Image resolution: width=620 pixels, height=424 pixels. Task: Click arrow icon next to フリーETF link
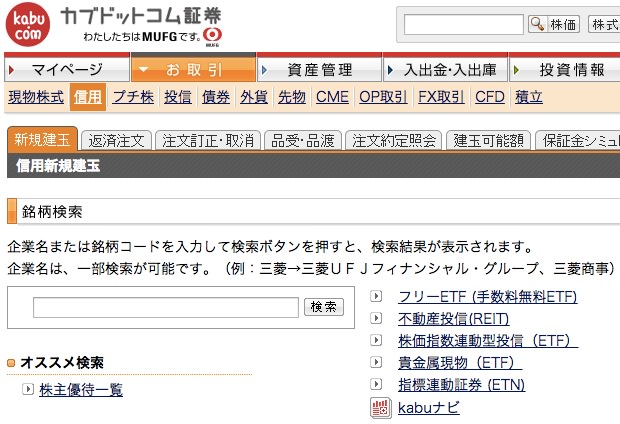point(376,296)
